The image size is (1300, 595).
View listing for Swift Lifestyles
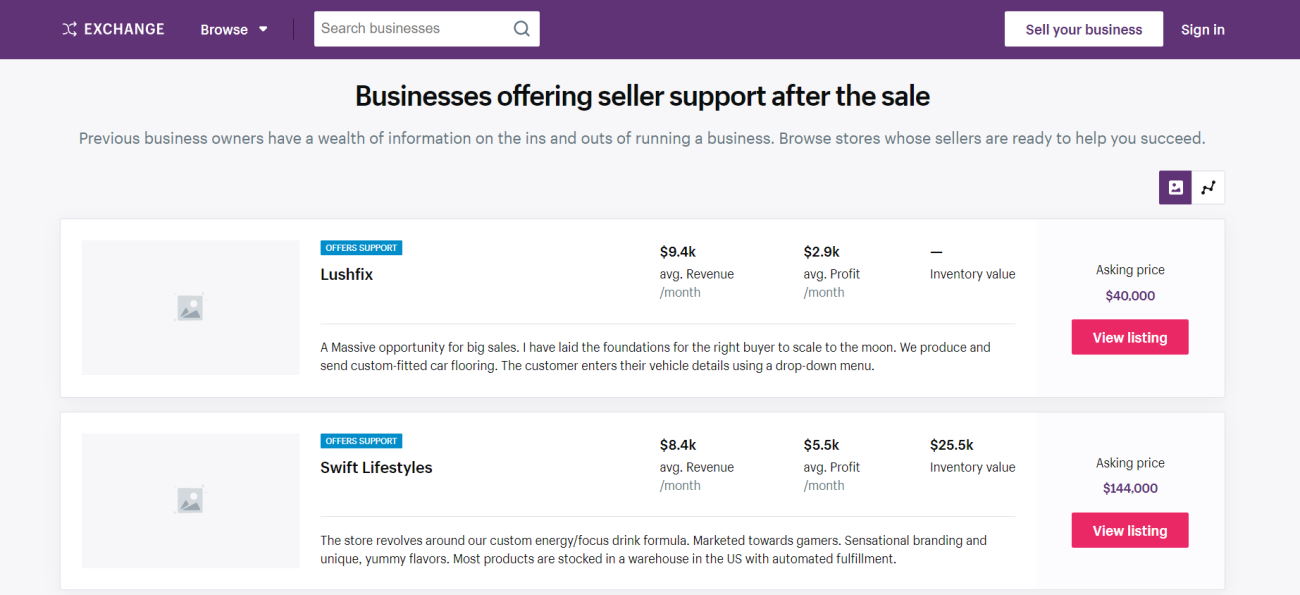pos(1129,530)
